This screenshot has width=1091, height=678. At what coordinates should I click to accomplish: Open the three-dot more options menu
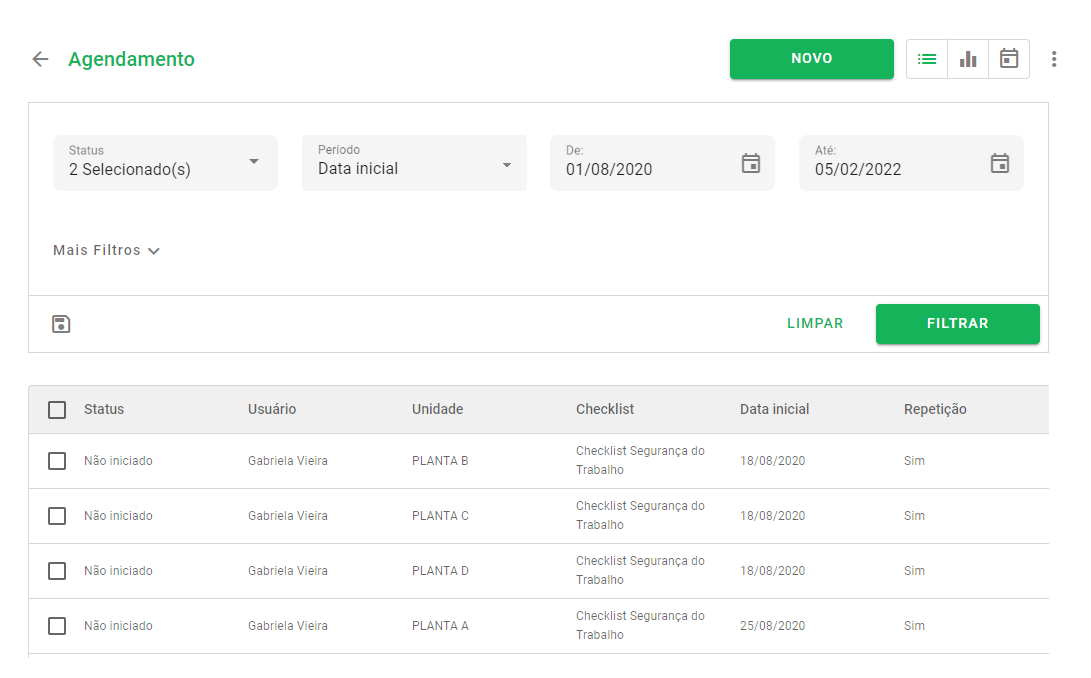tap(1054, 59)
